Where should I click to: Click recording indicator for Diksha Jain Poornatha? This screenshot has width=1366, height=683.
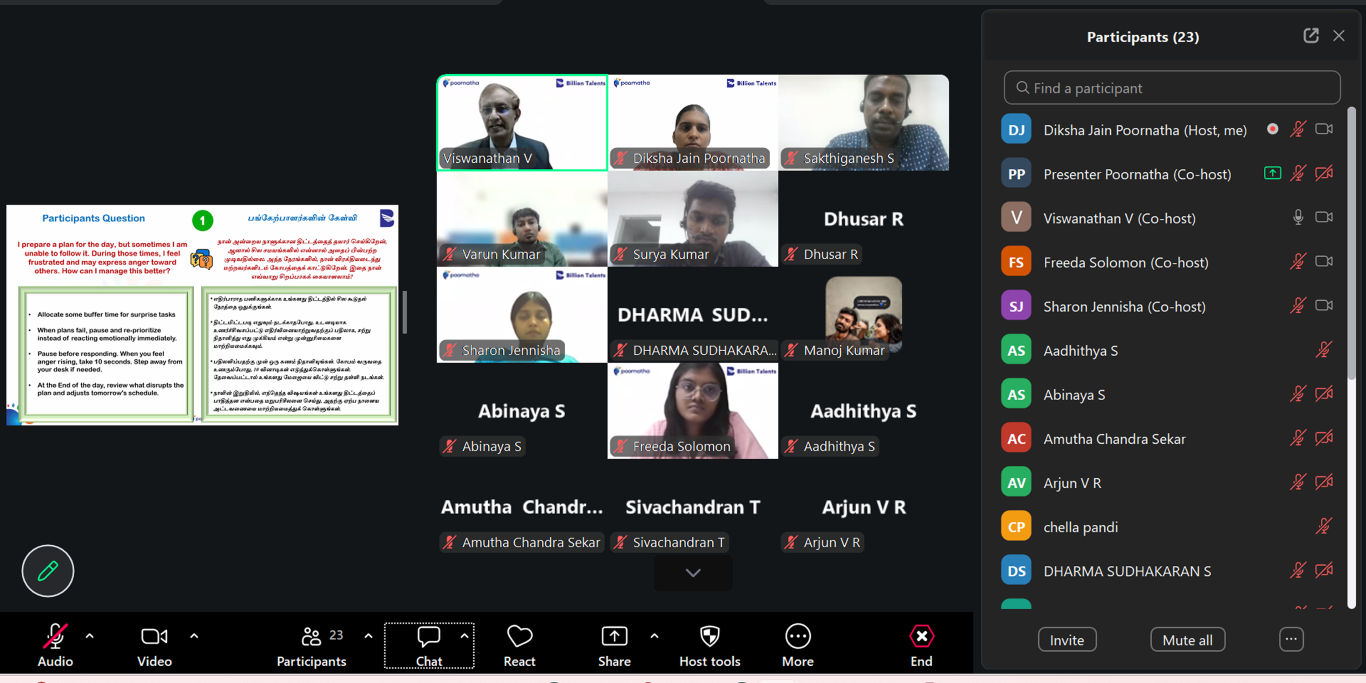(1272, 130)
